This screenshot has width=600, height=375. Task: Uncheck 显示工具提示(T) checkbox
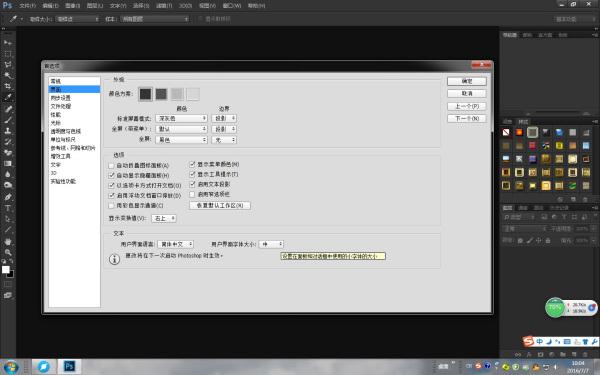coord(192,174)
